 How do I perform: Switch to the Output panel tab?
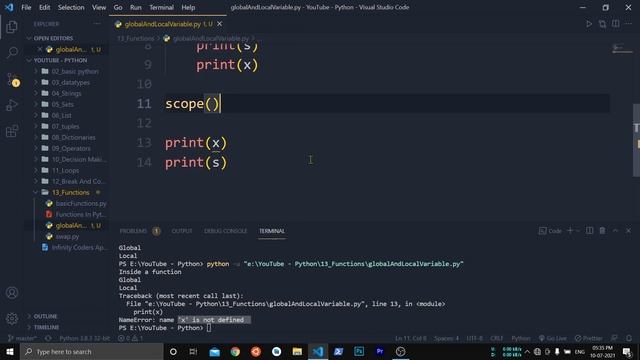pyautogui.click(x=182, y=231)
